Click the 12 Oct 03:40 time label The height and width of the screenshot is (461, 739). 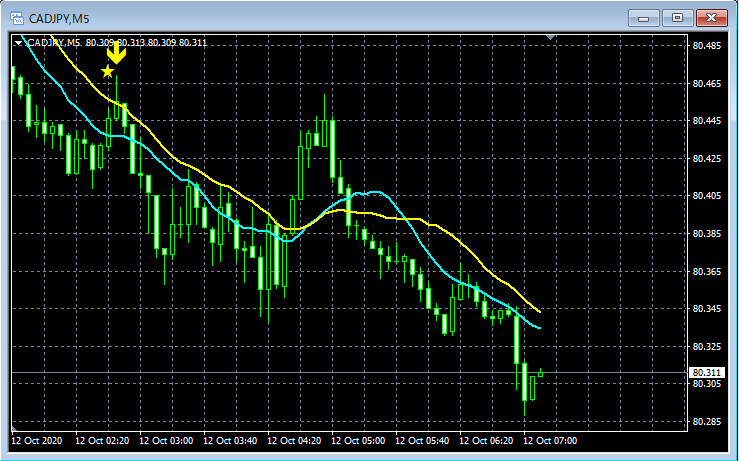(x=230, y=441)
